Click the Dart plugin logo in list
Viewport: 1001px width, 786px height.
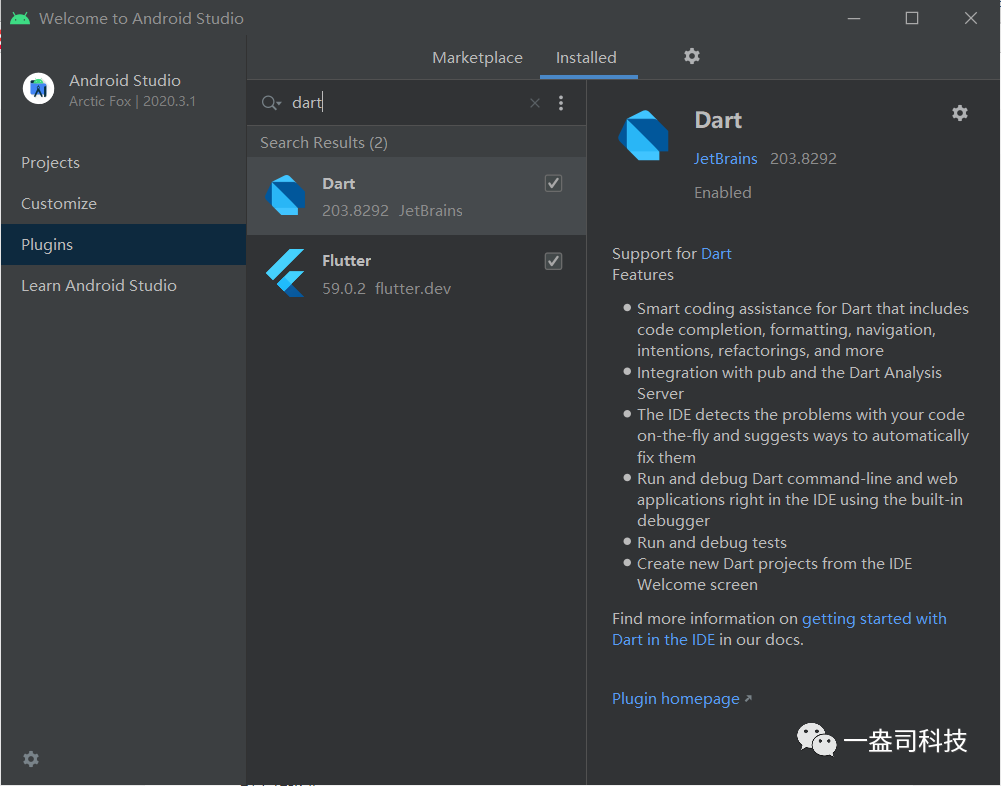click(x=285, y=195)
